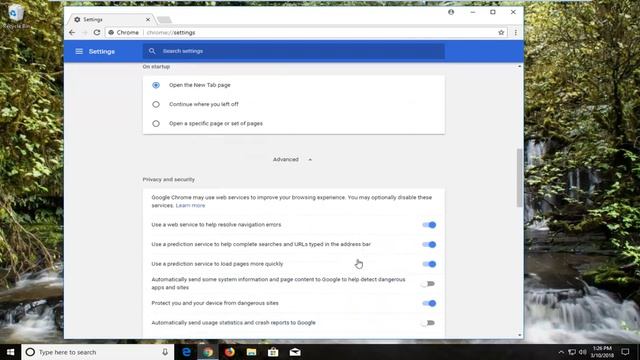Open network status tray icon
The width and height of the screenshot is (640, 360).
tap(572, 352)
